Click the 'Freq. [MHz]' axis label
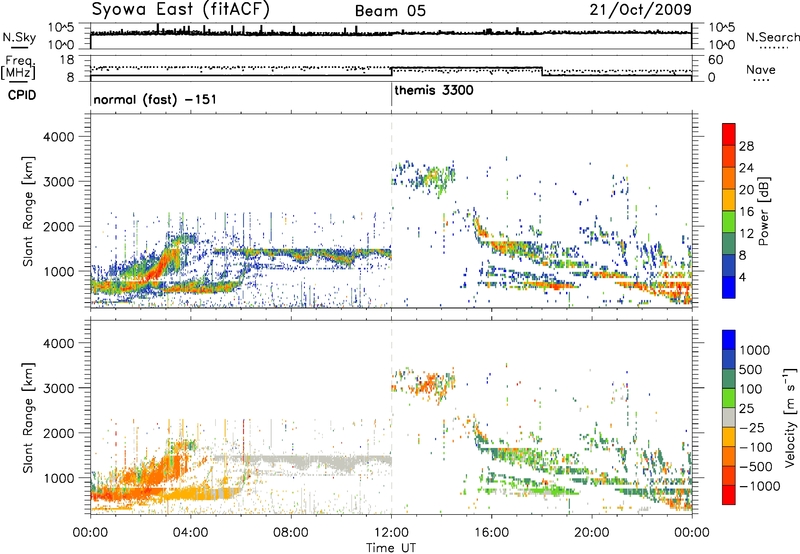Image resolution: width=800 pixels, height=554 pixels. tap(18, 68)
